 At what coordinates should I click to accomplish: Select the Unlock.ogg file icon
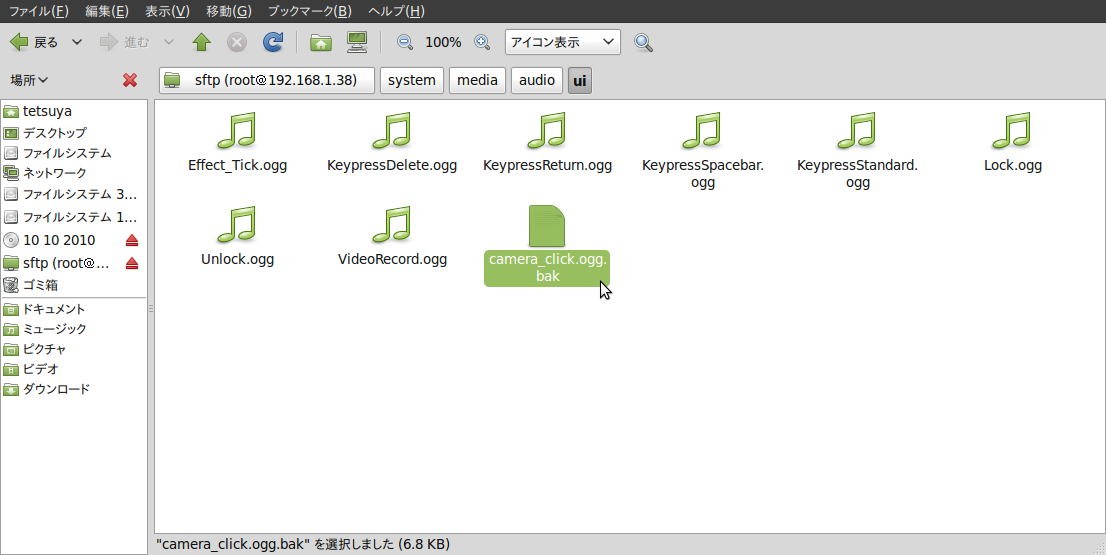(237, 224)
